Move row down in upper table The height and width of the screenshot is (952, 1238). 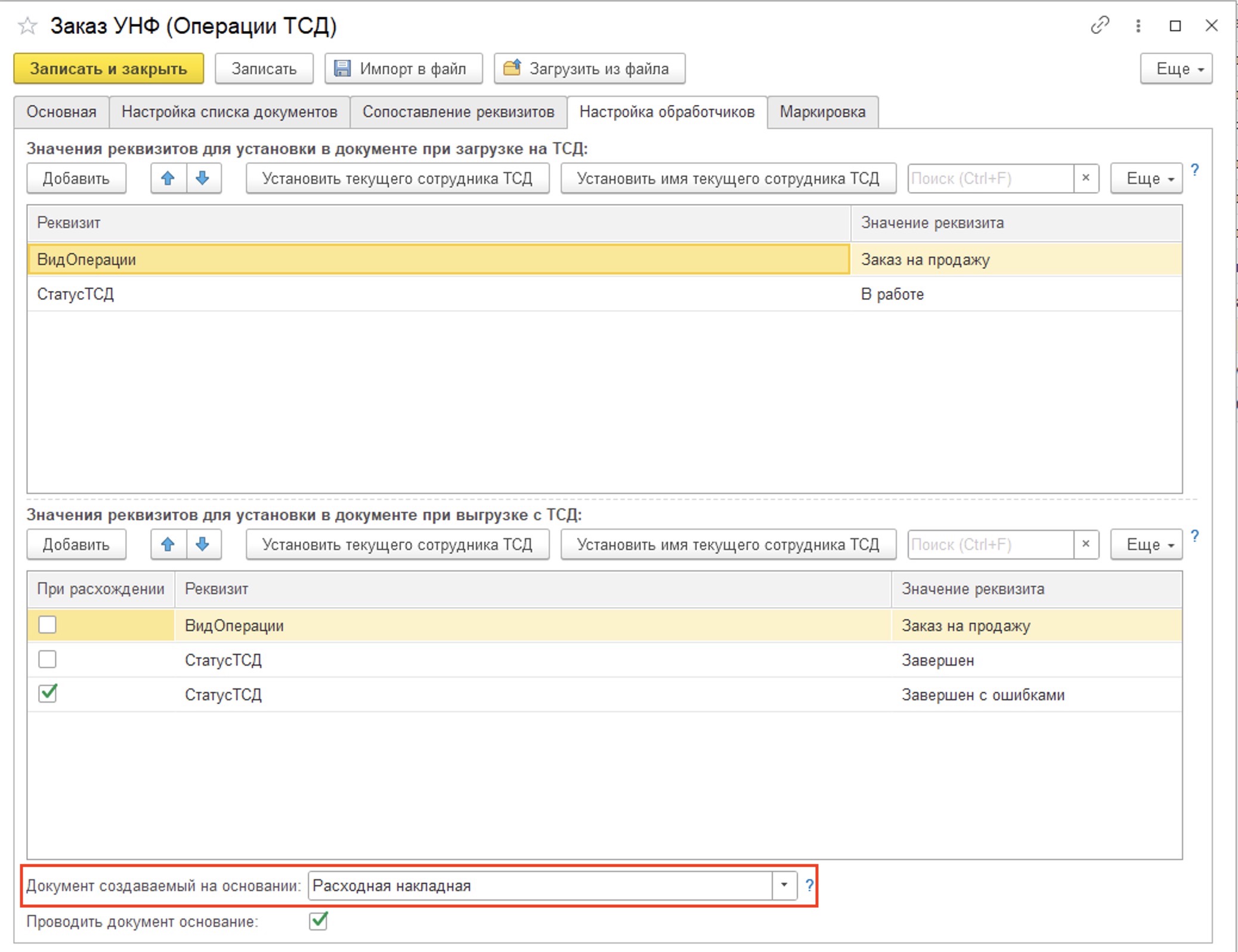pyautogui.click(x=203, y=178)
